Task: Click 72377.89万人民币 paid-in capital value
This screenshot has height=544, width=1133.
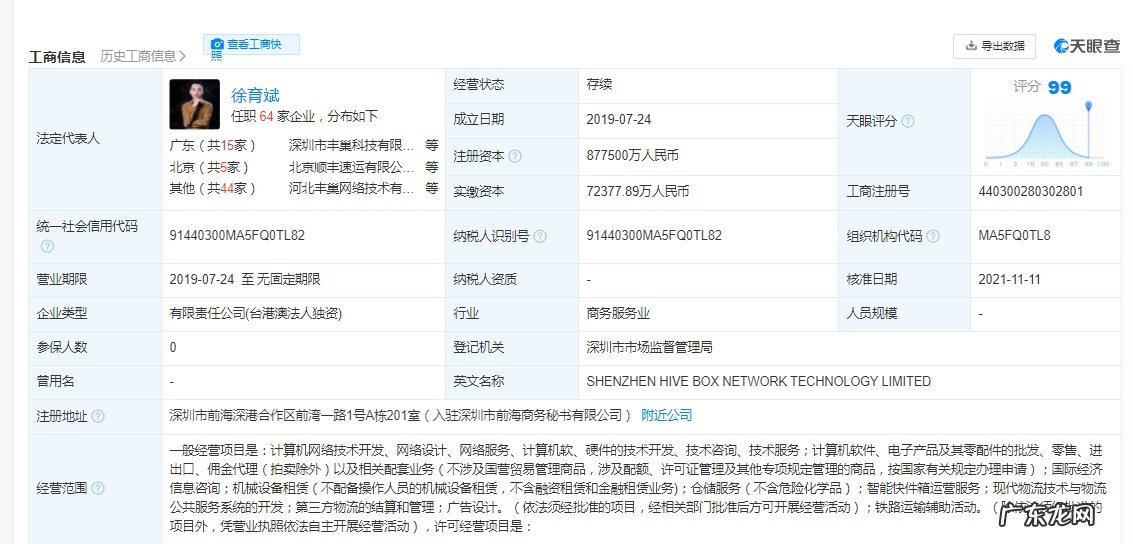Action: (637, 192)
